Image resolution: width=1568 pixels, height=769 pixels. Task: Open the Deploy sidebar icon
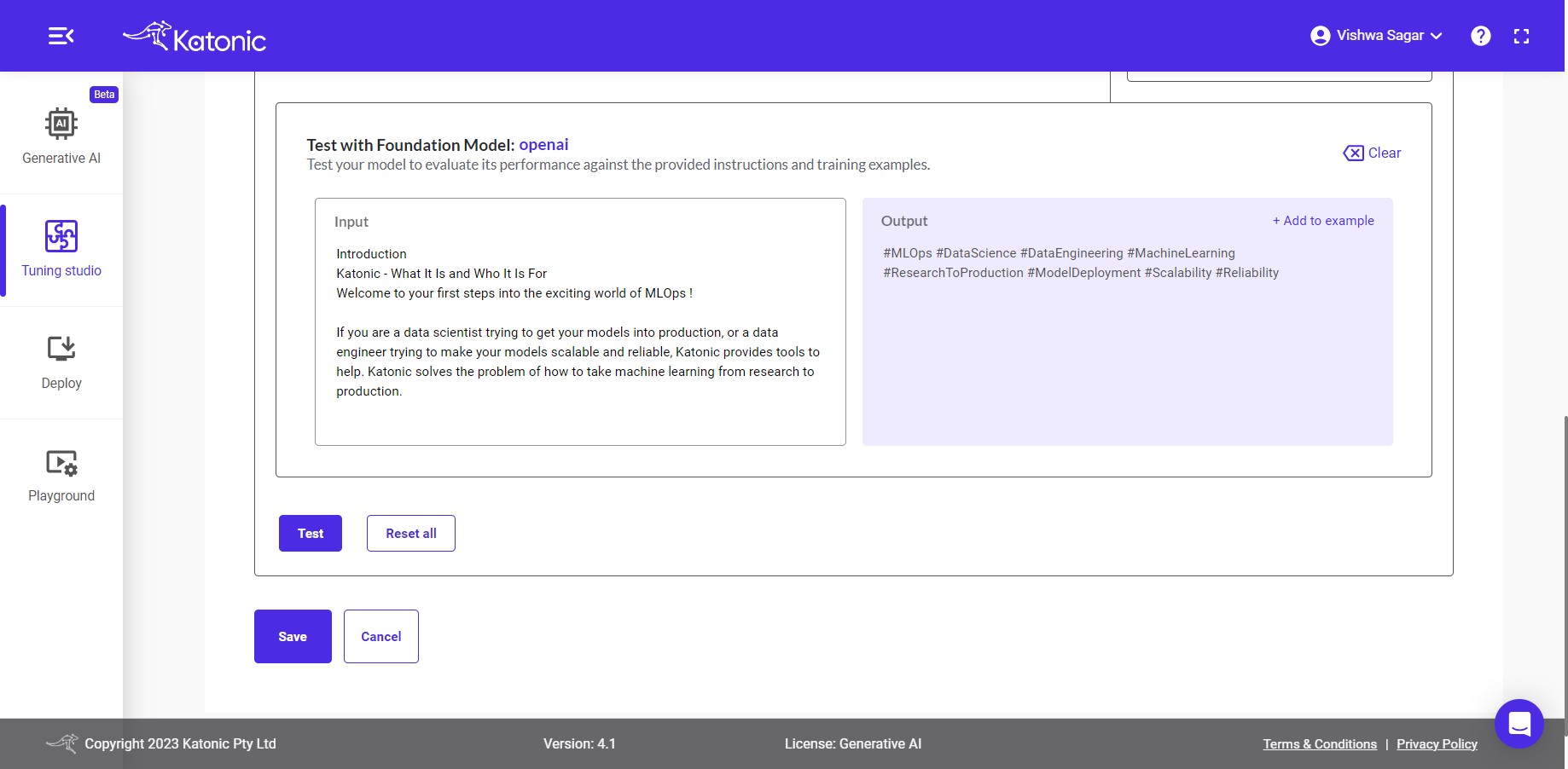(61, 349)
